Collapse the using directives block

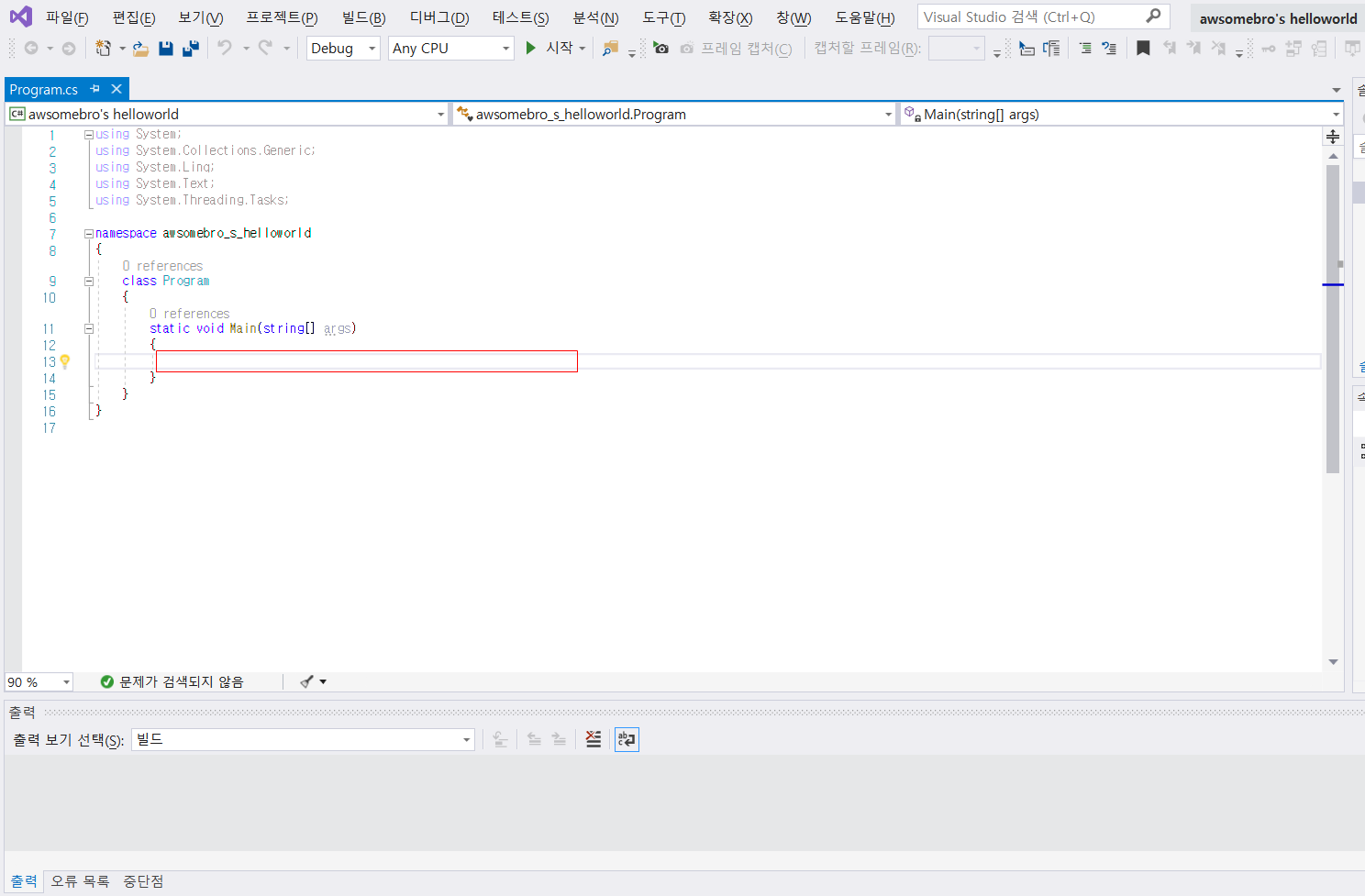click(x=89, y=134)
